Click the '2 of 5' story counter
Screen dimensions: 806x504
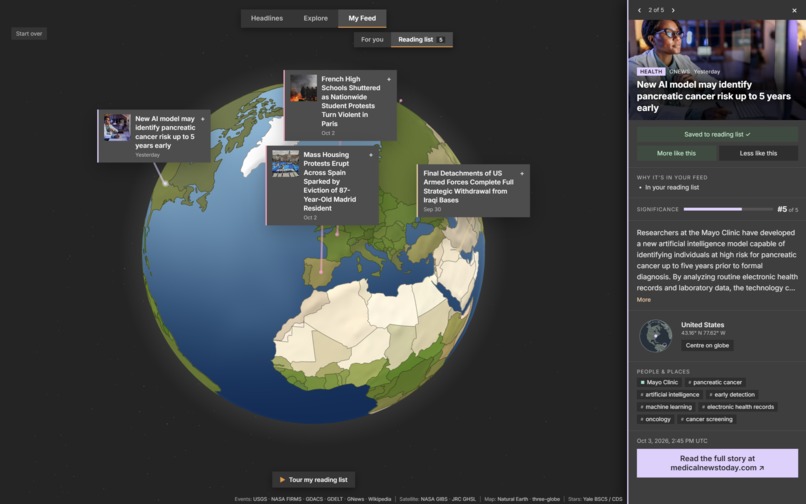tap(656, 10)
